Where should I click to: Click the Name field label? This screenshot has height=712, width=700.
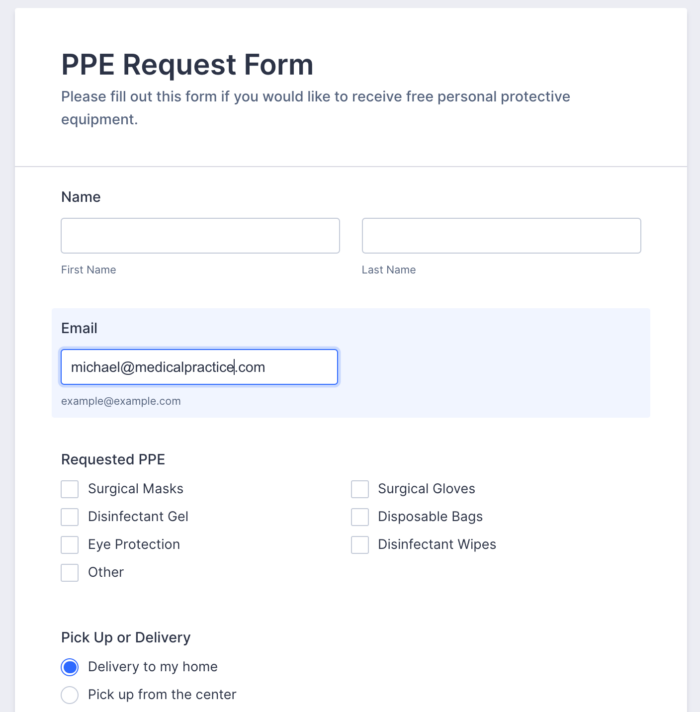click(81, 197)
